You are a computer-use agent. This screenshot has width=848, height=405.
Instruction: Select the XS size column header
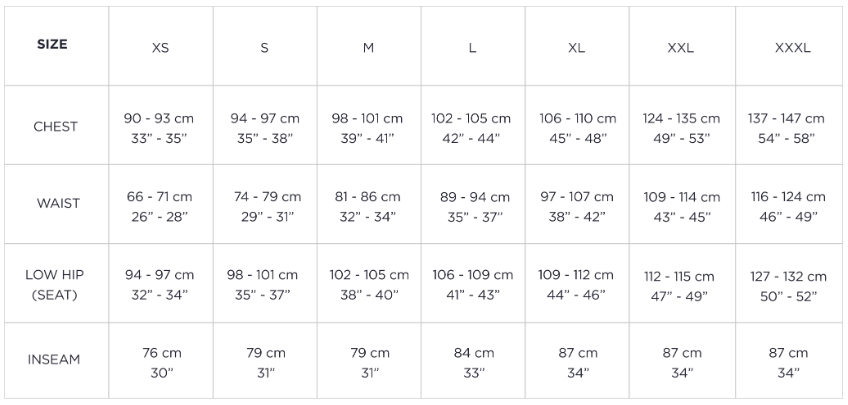[160, 48]
